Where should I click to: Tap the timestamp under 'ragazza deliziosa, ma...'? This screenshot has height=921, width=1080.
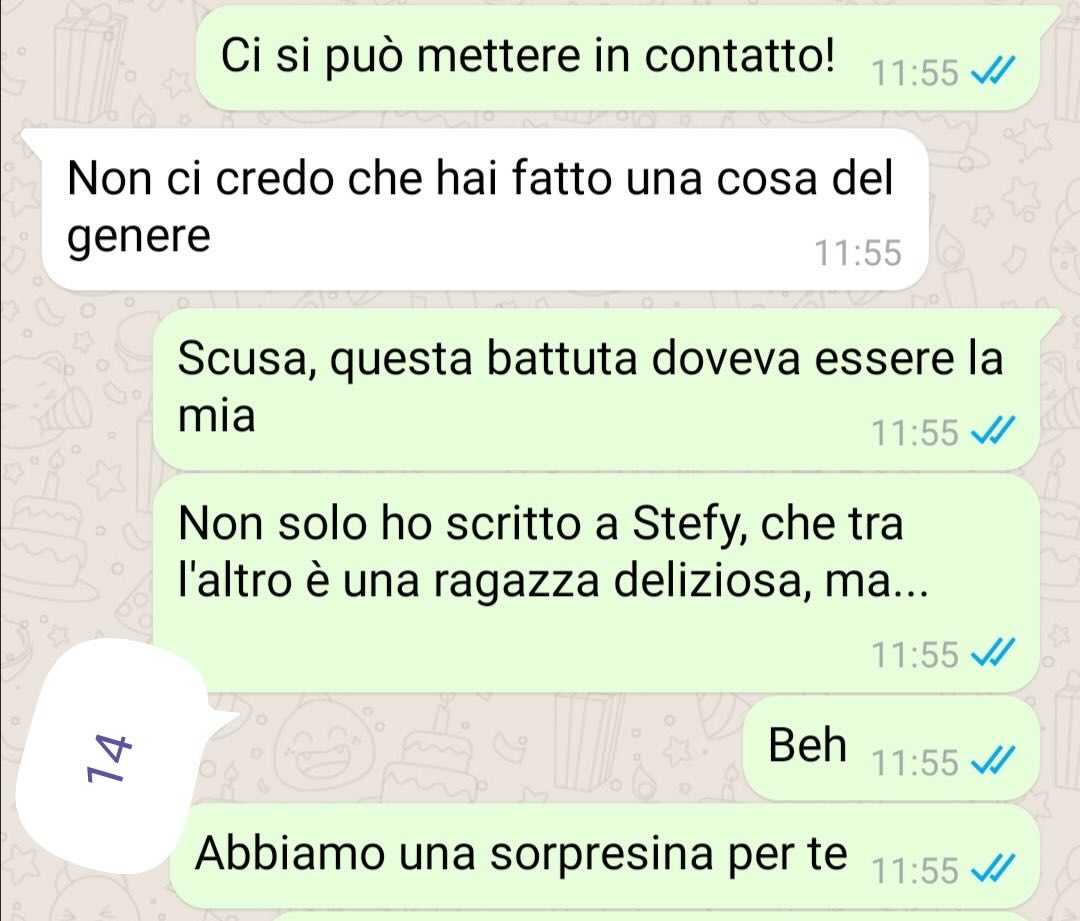click(x=915, y=654)
